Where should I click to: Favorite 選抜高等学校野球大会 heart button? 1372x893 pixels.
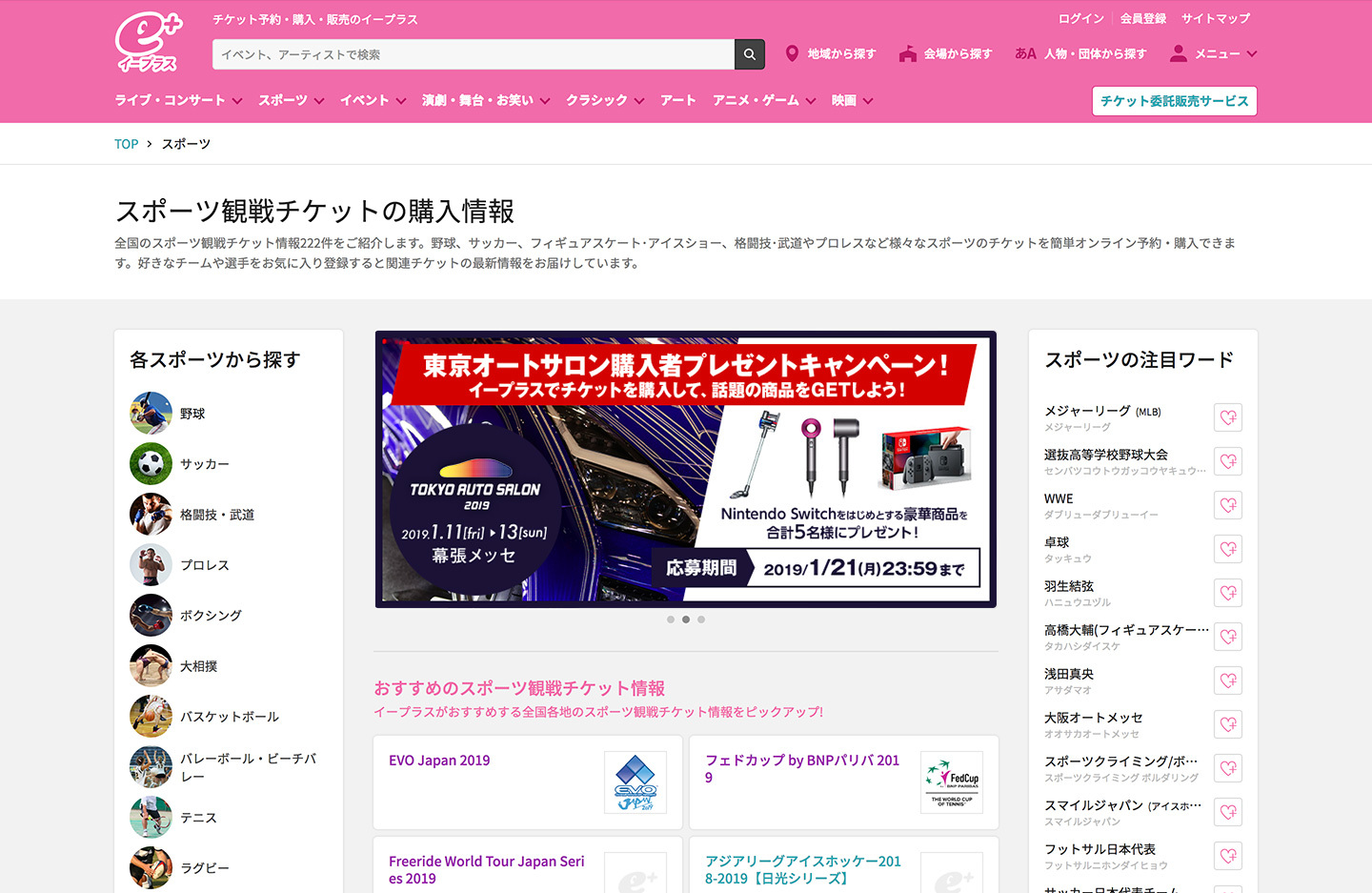click(1228, 461)
